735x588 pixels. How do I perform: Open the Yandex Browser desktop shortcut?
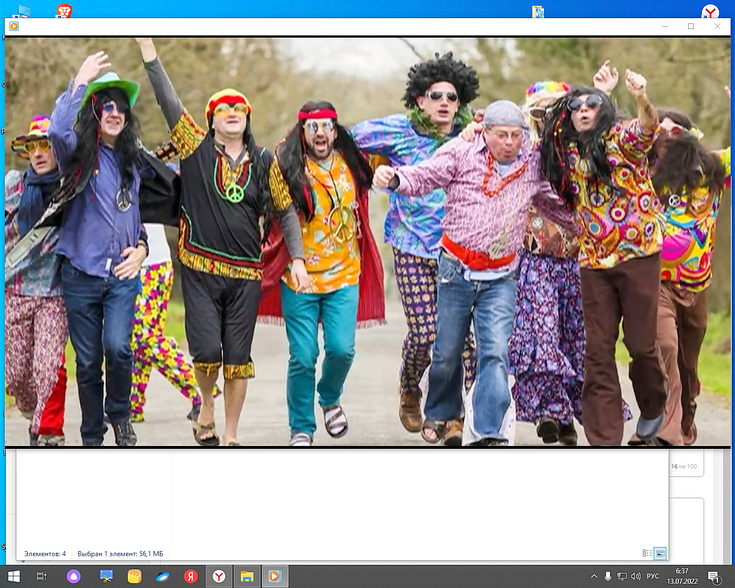click(711, 11)
